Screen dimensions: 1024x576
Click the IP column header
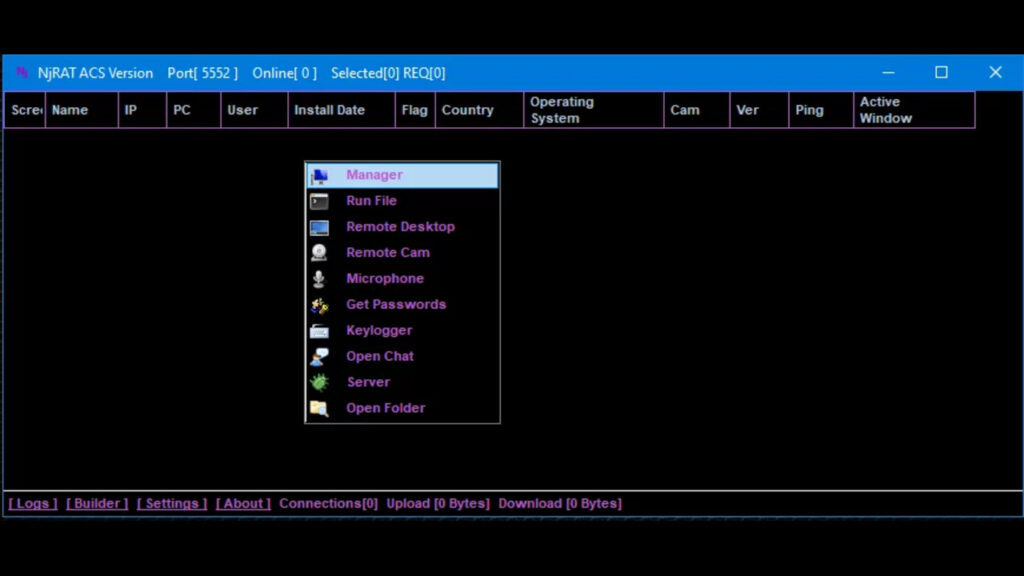tap(142, 110)
